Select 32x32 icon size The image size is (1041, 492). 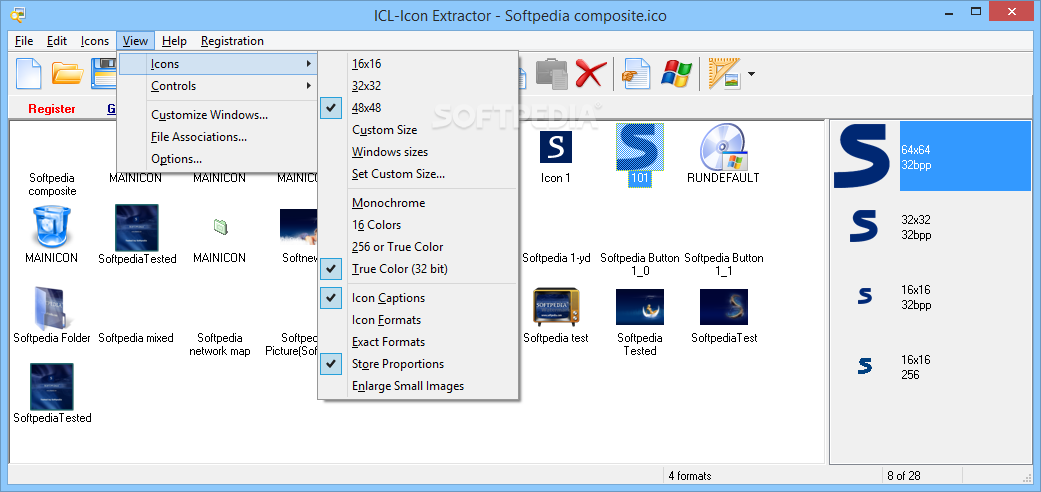[418, 86]
